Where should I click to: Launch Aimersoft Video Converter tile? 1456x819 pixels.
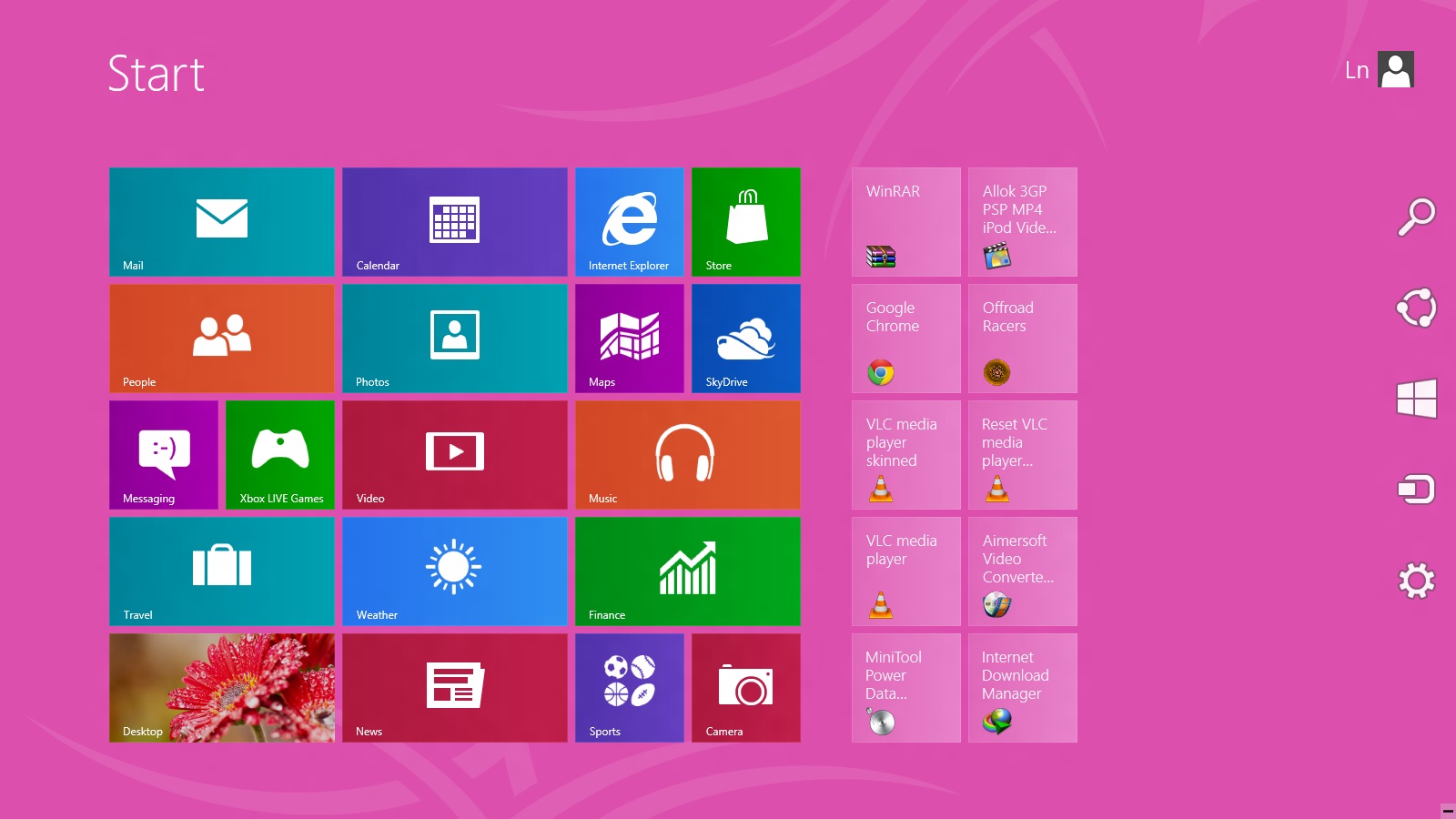point(1023,571)
